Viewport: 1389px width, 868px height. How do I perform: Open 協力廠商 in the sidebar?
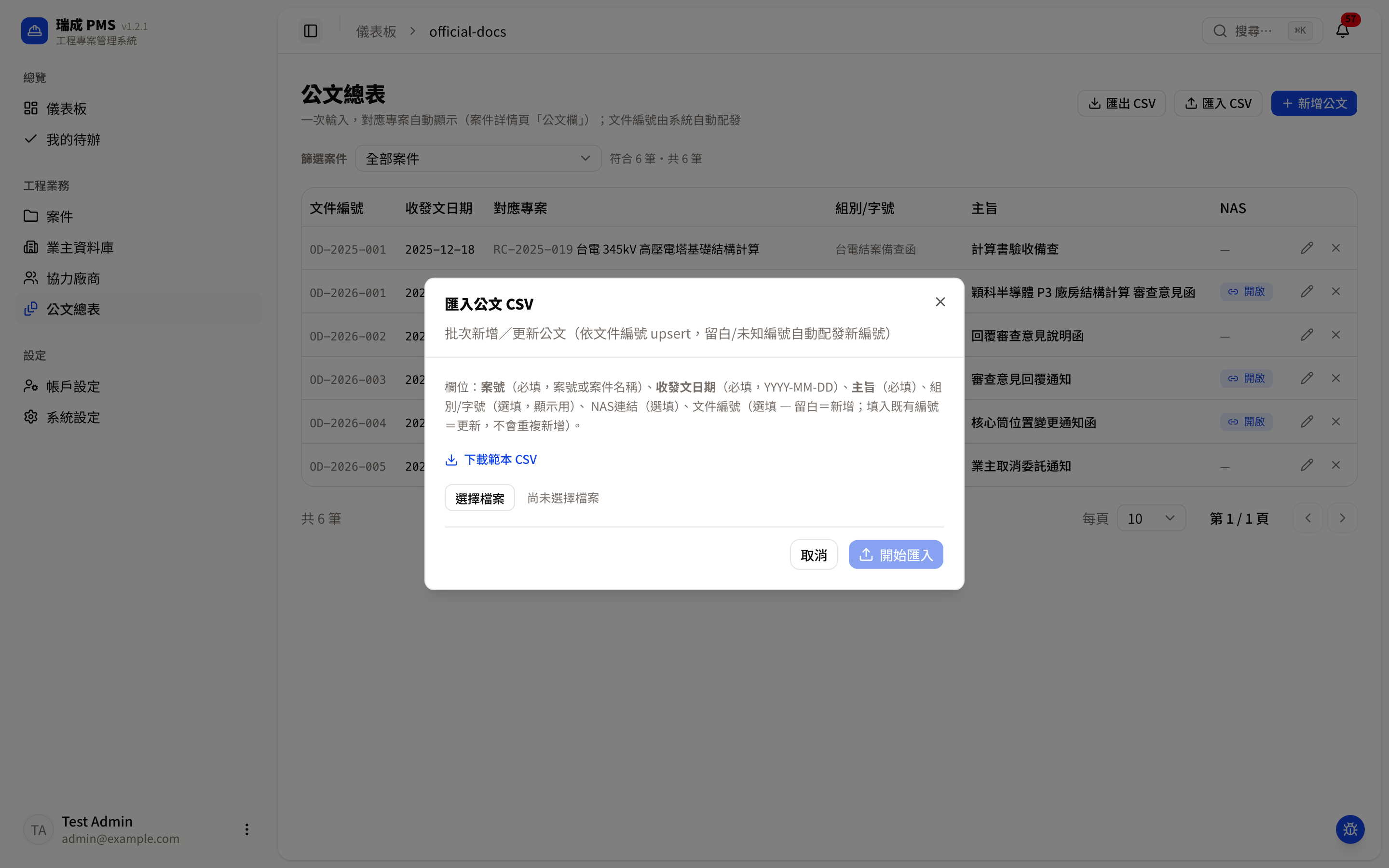point(139,278)
